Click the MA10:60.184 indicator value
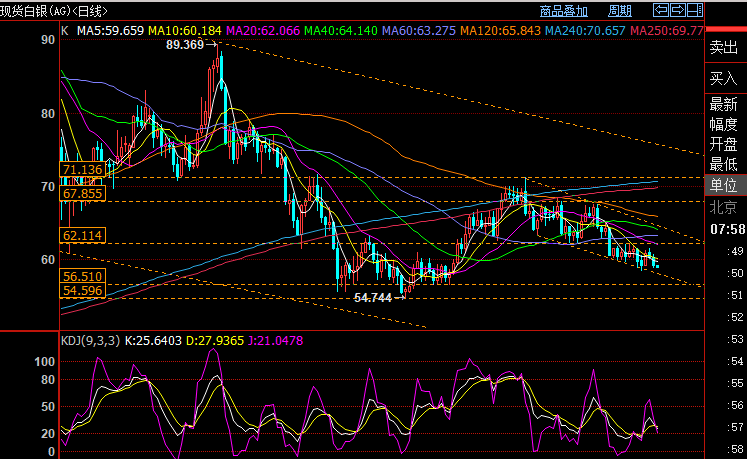 point(185,31)
